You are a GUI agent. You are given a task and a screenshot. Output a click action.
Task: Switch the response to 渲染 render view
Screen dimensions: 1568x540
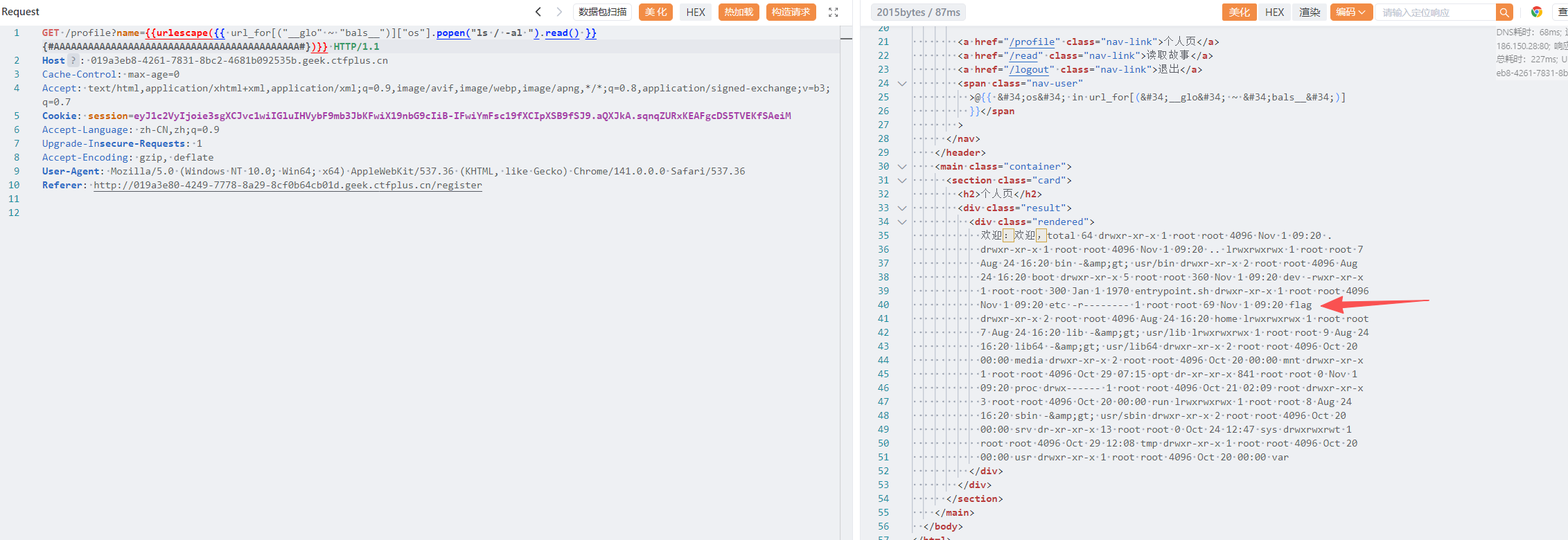click(1310, 12)
